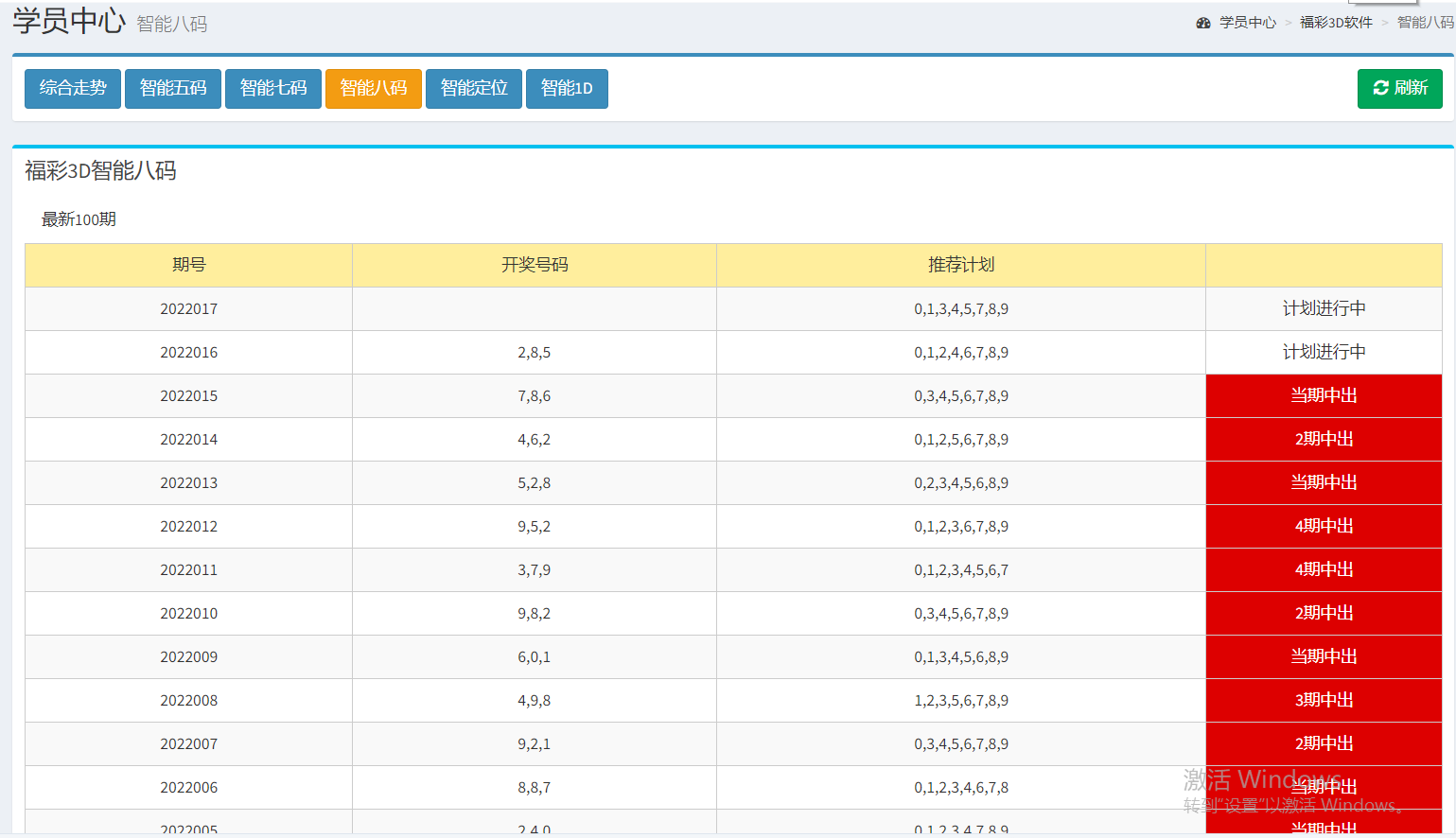Click plan 0,3,4,5,6,7,8,9 in row 2022015

961,396
